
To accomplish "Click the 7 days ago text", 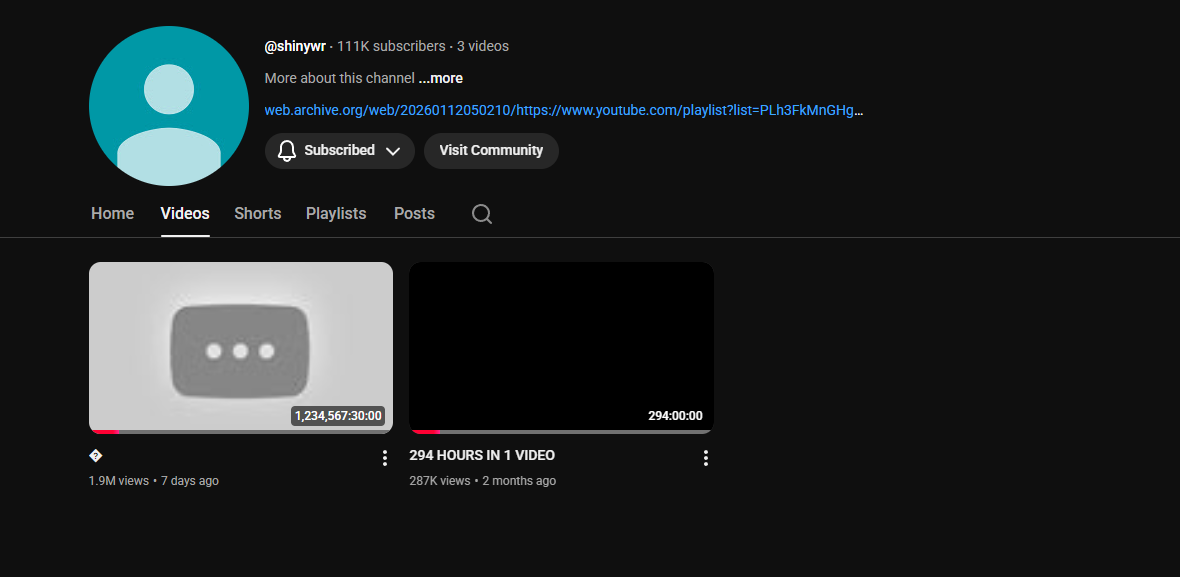I will tap(190, 481).
